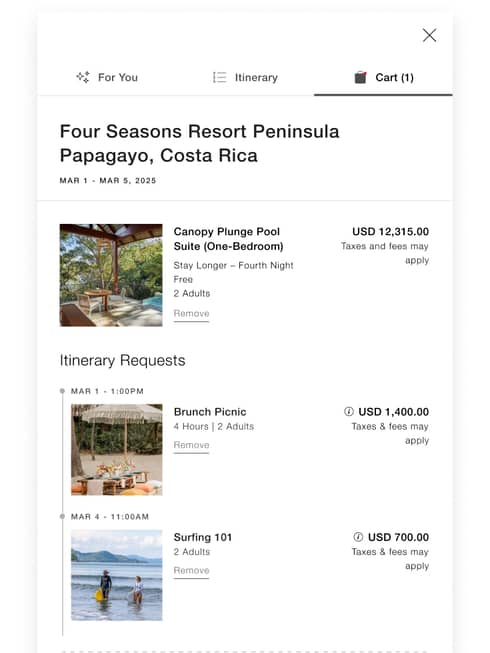Click the Canopy Plunge Pool Suite title
The width and height of the screenshot is (490, 653).
228,239
